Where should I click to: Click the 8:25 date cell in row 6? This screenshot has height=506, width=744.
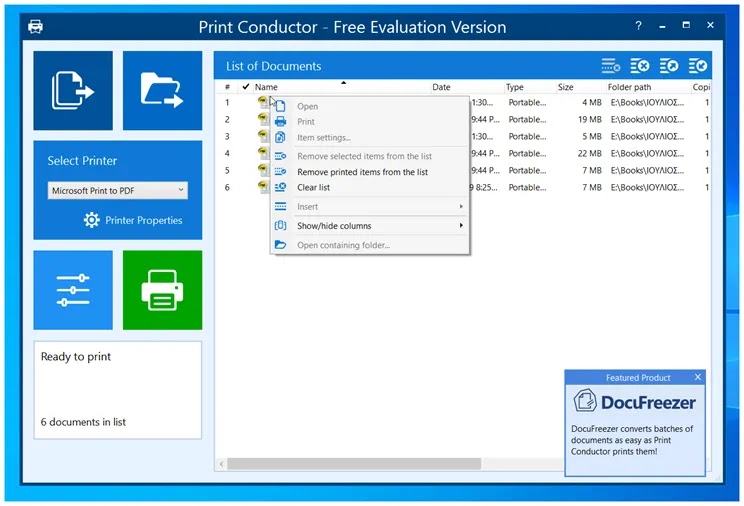pyautogui.click(x=484, y=187)
